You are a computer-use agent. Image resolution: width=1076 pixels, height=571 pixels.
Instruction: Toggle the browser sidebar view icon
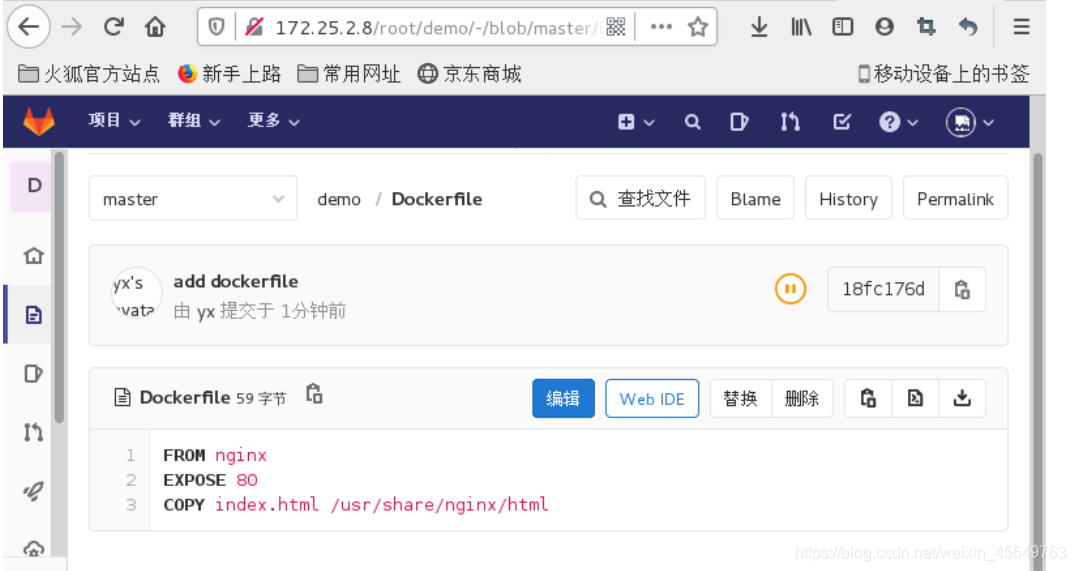click(x=842, y=27)
